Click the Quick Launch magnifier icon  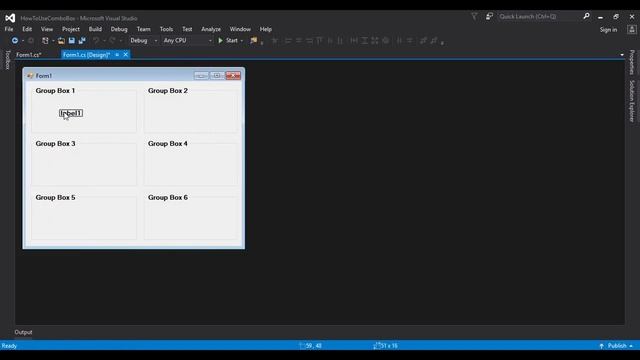tap(586, 16)
